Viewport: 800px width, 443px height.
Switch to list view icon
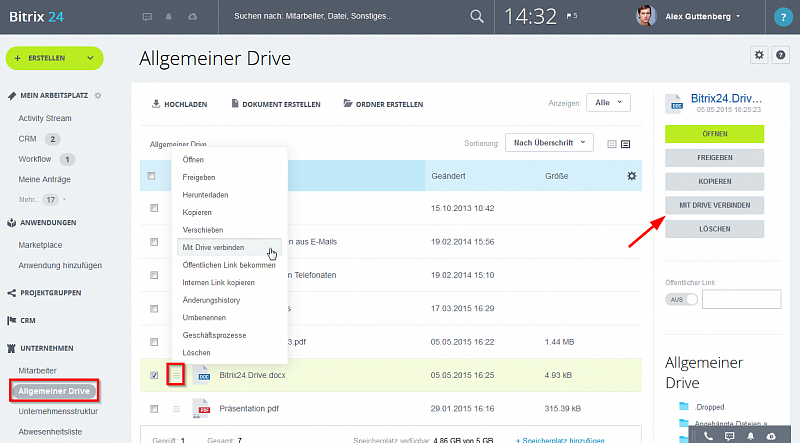click(x=626, y=144)
